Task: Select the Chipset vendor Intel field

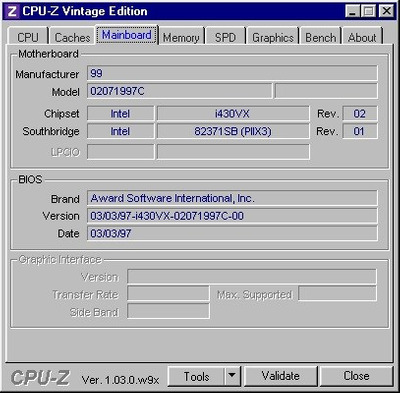Action: pos(121,114)
